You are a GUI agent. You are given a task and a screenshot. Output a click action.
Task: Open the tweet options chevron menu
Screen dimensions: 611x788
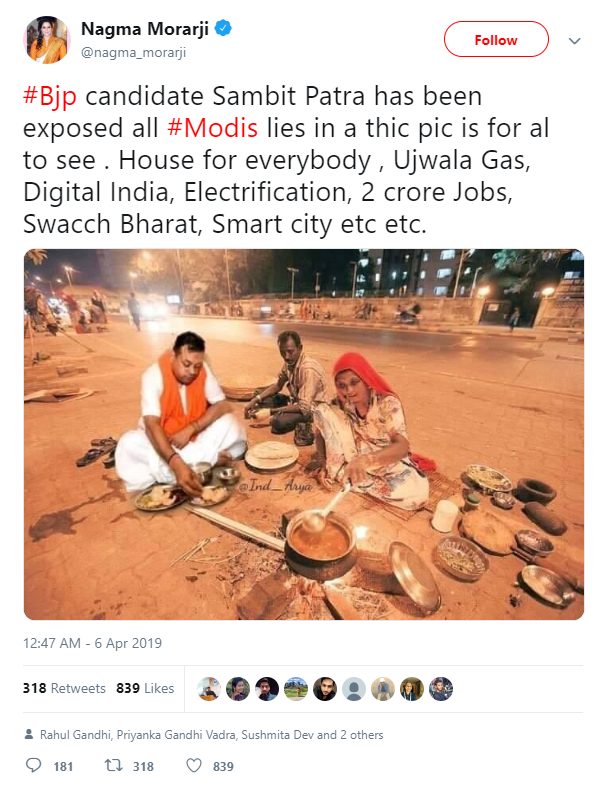tap(574, 41)
